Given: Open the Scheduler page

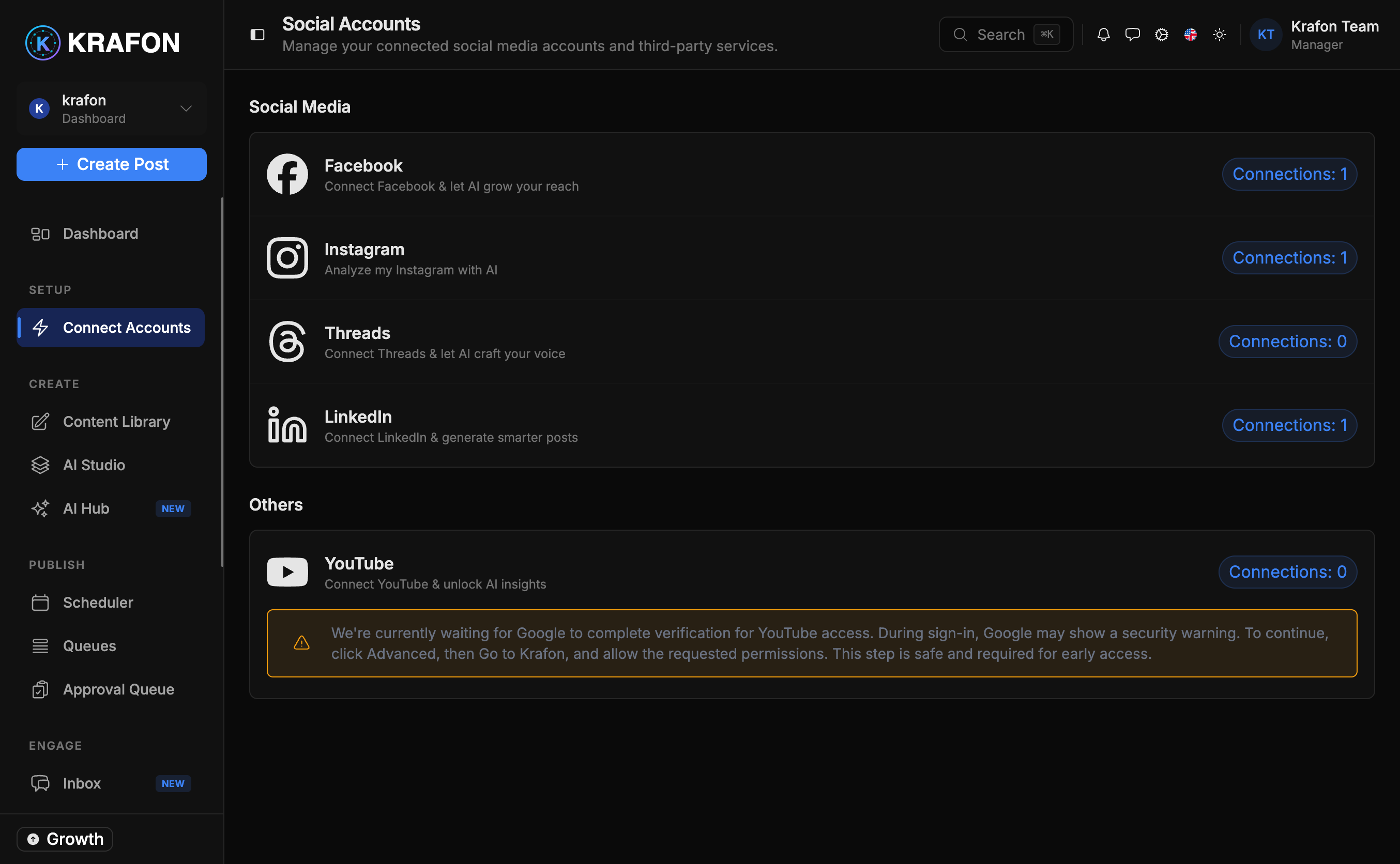Looking at the screenshot, I should coord(111,603).
